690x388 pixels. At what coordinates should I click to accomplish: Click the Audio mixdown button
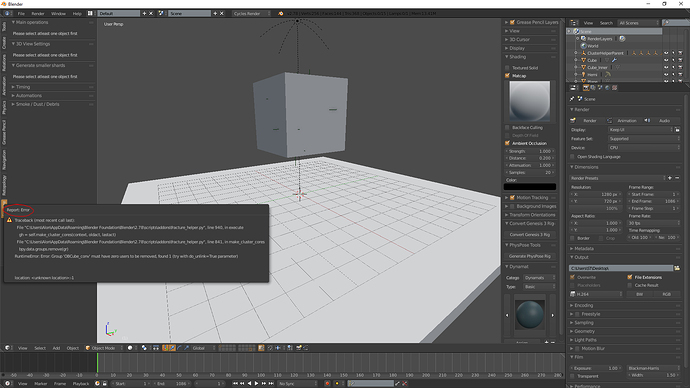click(x=662, y=121)
